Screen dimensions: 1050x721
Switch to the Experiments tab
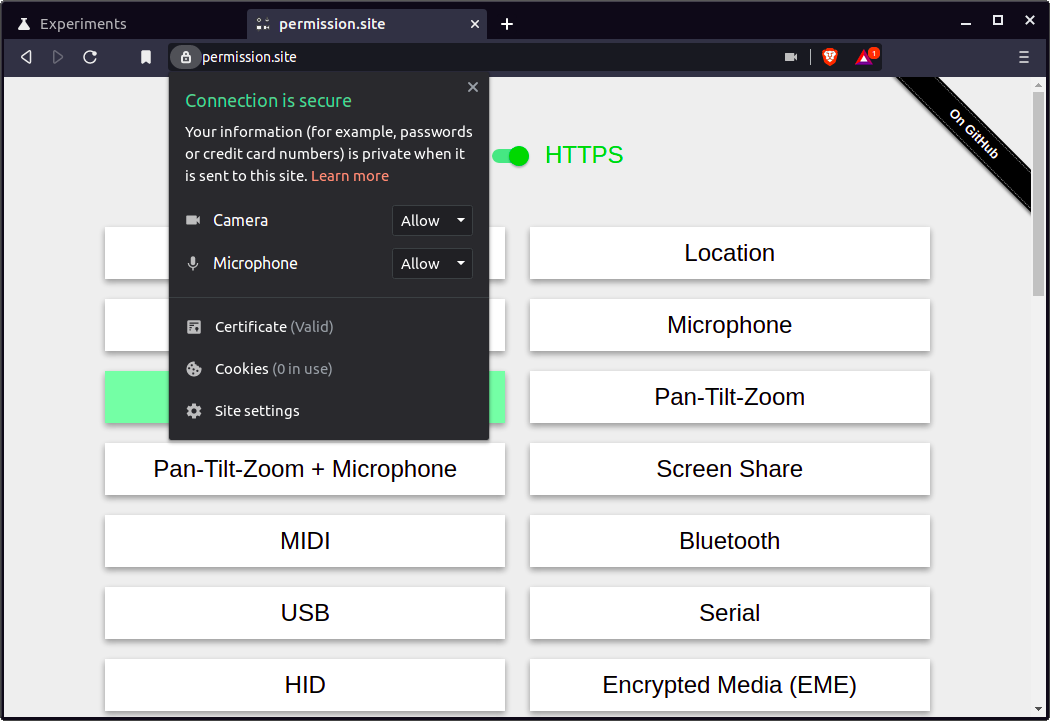125,24
